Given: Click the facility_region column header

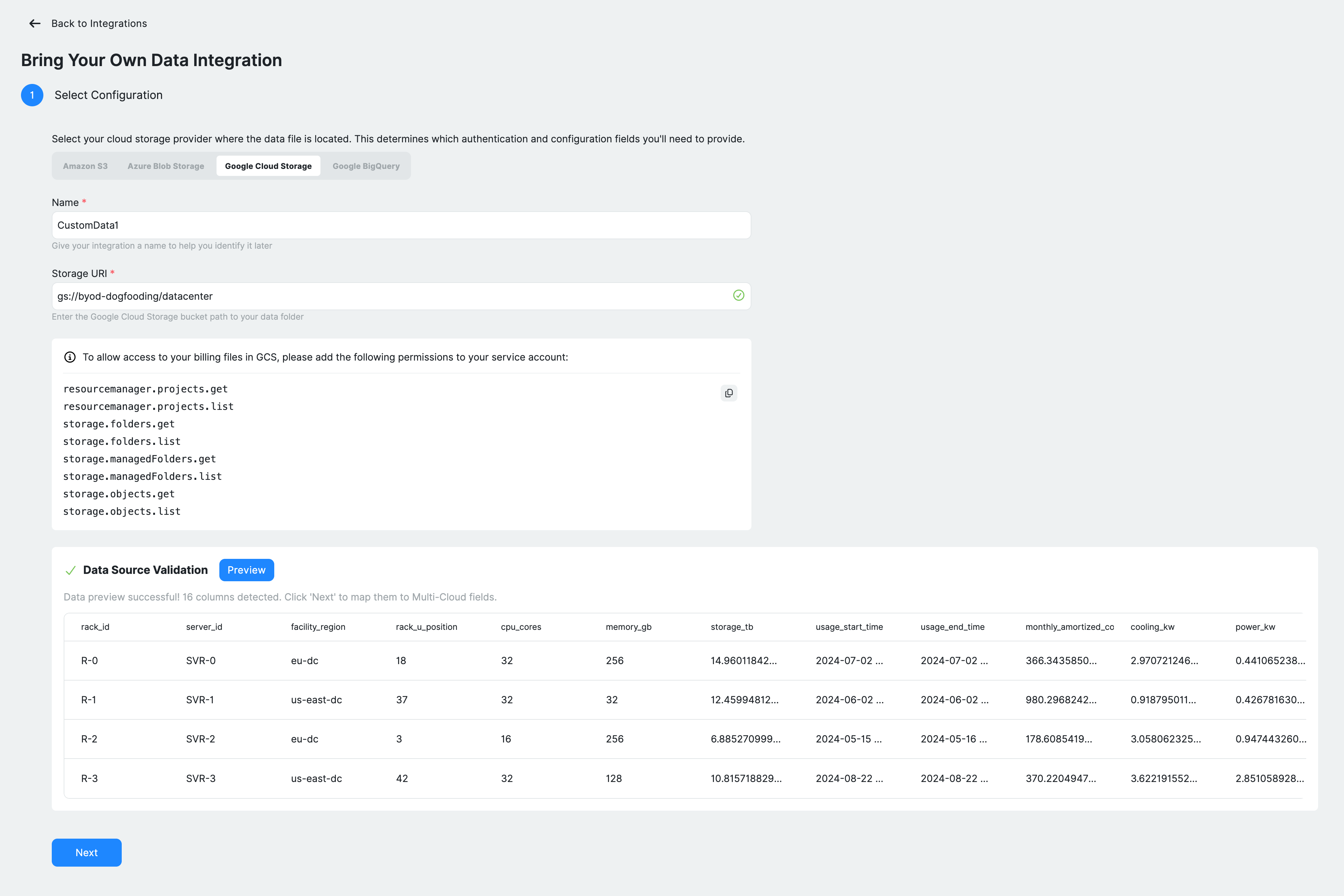Looking at the screenshot, I should click(318, 627).
